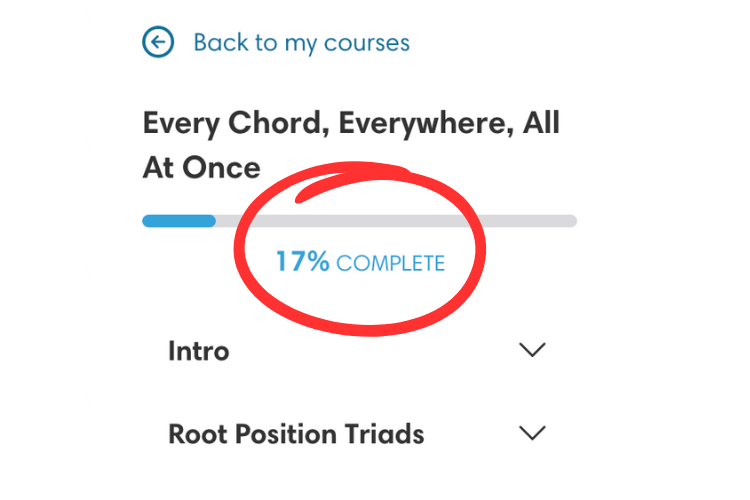Image resolution: width=750 pixels, height=500 pixels.
Task: Click the gray unfilled part of progress bar
Action: point(400,220)
